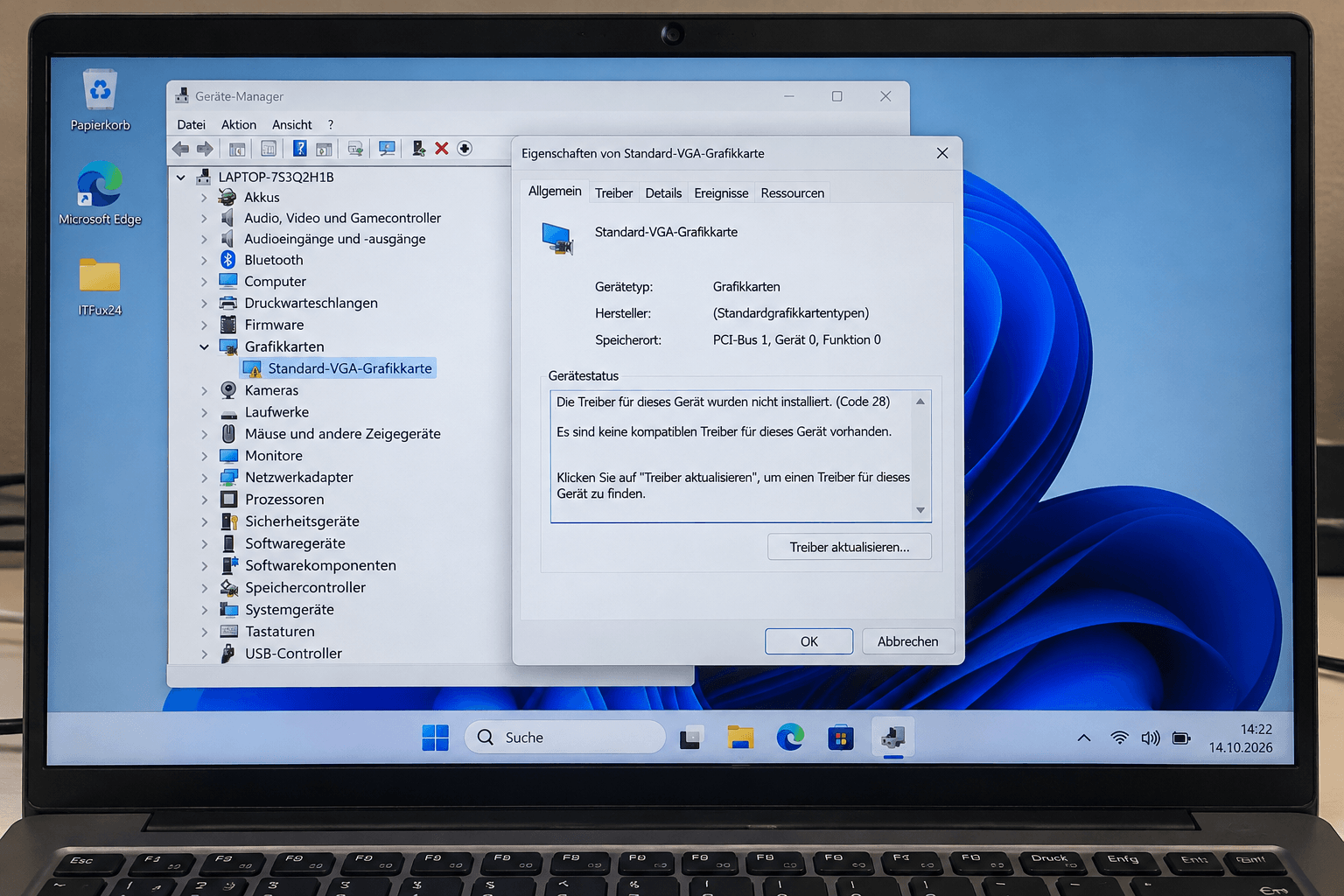Switch to the Ressourcen tab
This screenshot has height=896, width=1344.
point(792,192)
